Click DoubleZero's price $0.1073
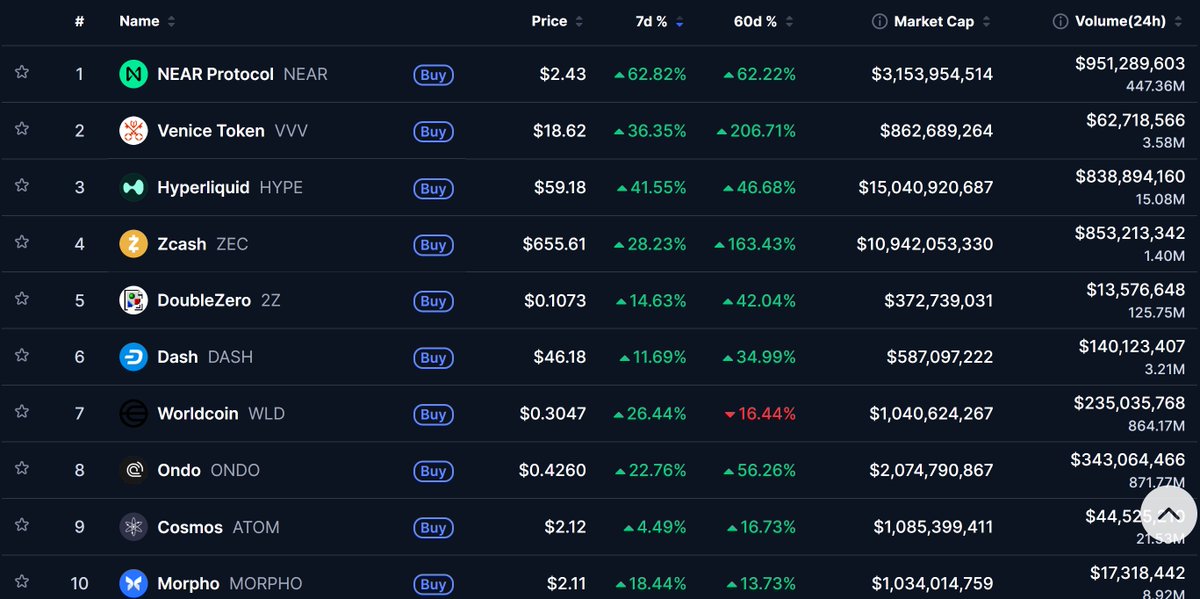 pos(553,300)
